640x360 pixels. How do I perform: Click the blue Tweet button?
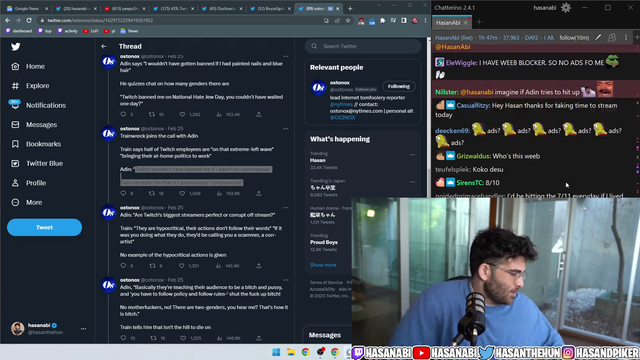(x=44, y=227)
